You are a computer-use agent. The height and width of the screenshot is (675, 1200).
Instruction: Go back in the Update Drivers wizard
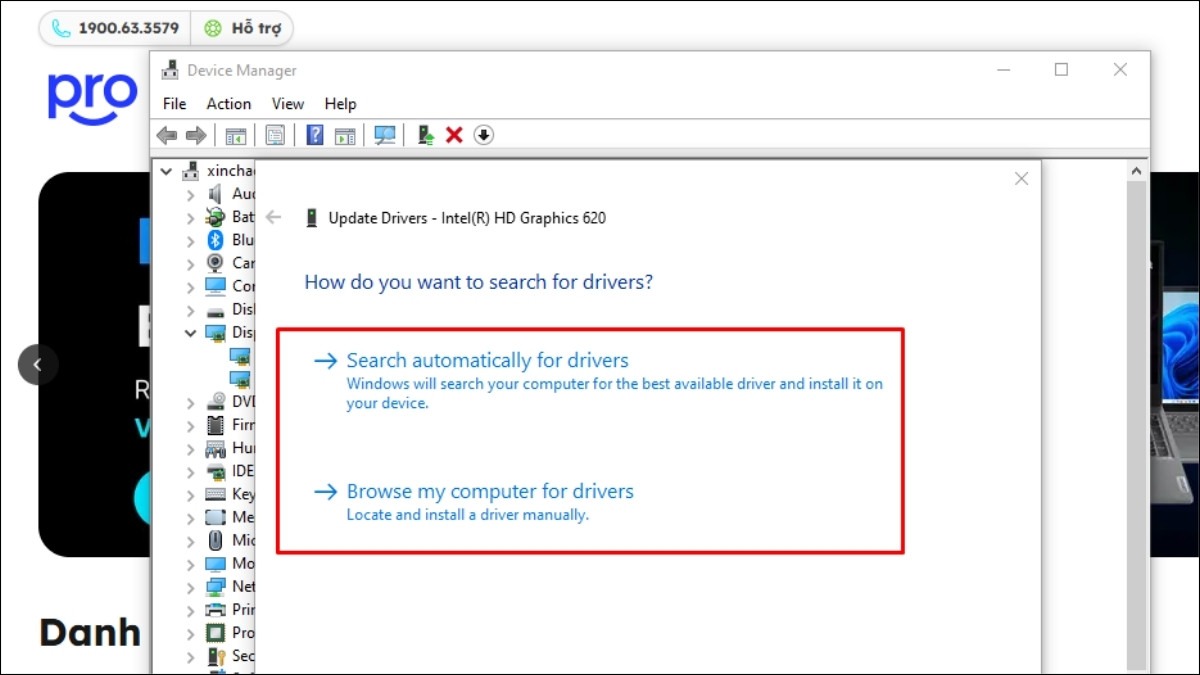click(x=274, y=218)
